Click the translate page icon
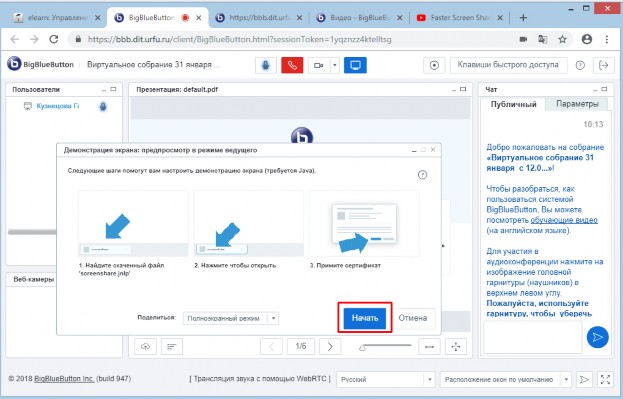 (x=542, y=39)
